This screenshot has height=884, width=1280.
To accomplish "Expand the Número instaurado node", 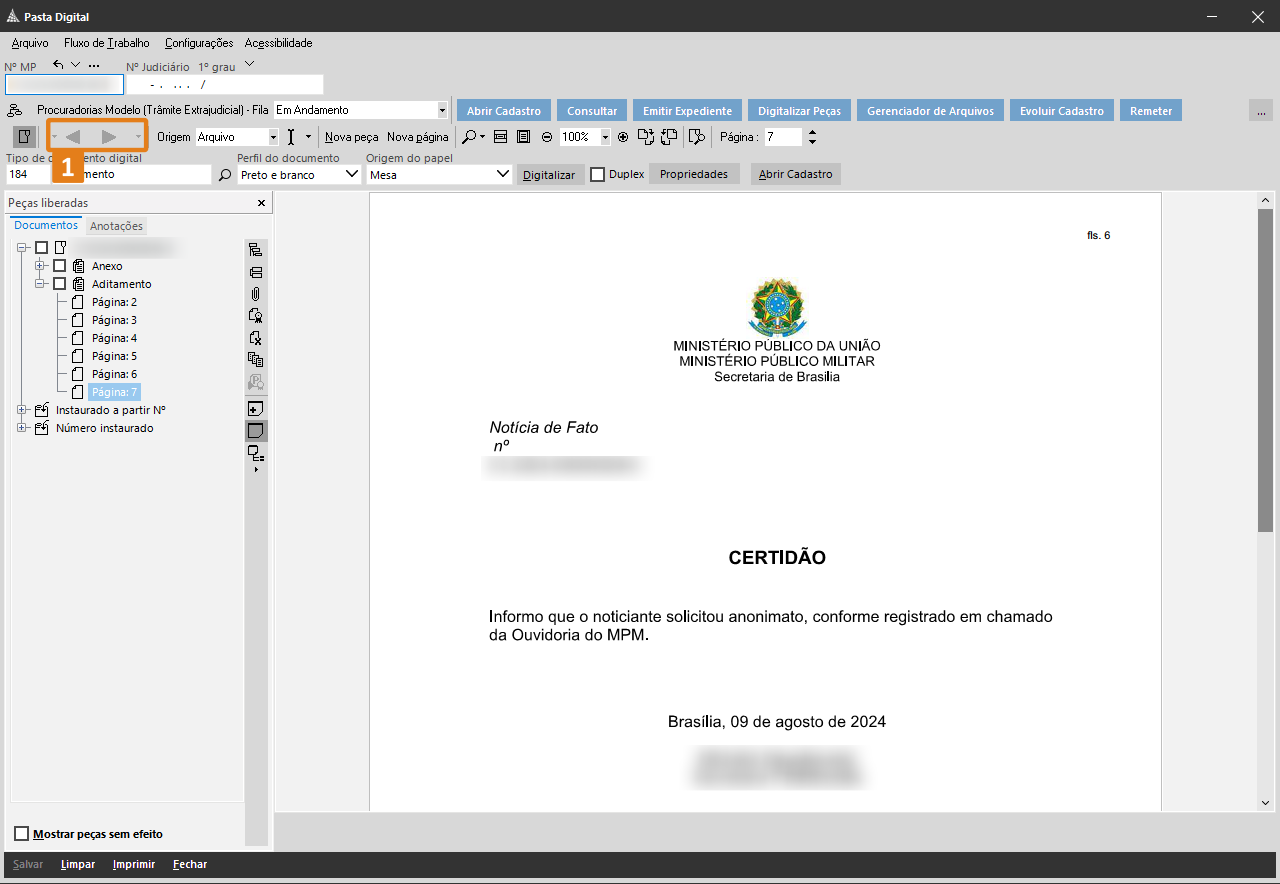I will [22, 428].
